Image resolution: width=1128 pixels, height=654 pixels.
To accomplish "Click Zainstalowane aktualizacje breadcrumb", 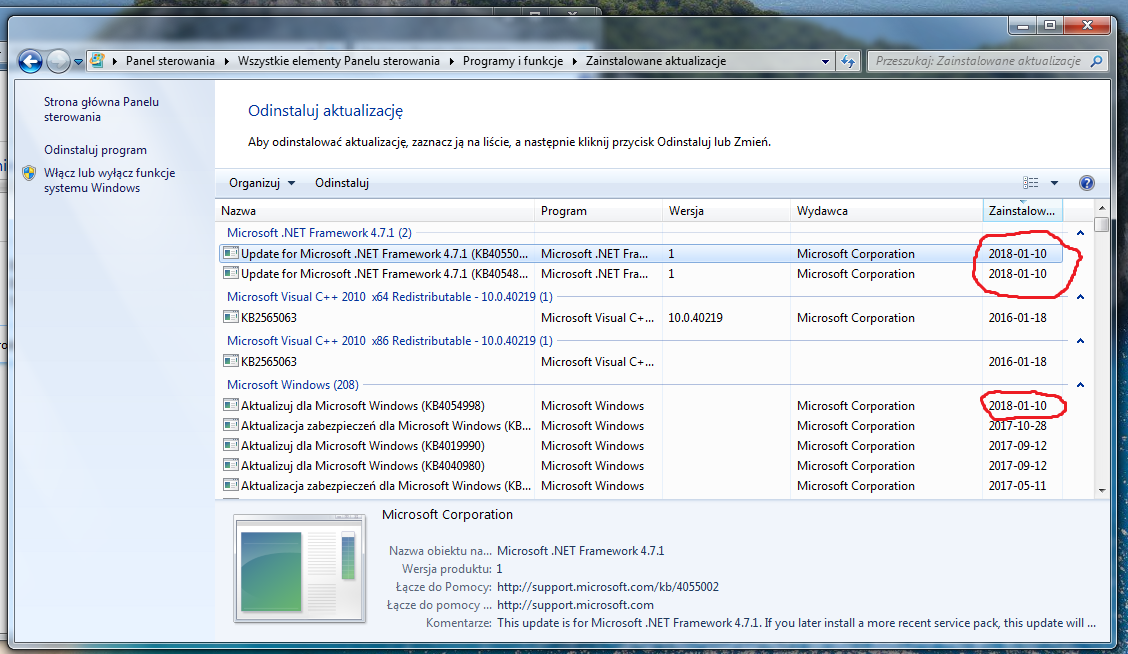I will [x=656, y=61].
